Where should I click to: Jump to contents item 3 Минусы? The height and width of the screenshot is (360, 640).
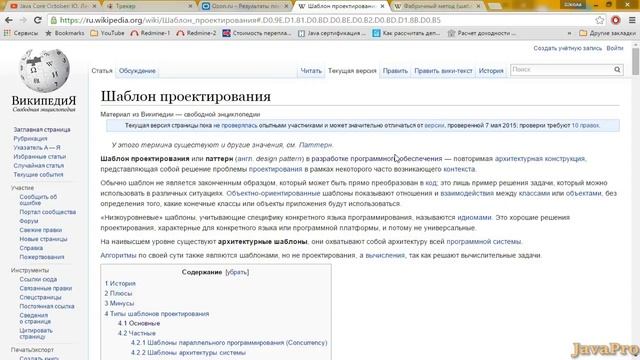pos(119,303)
